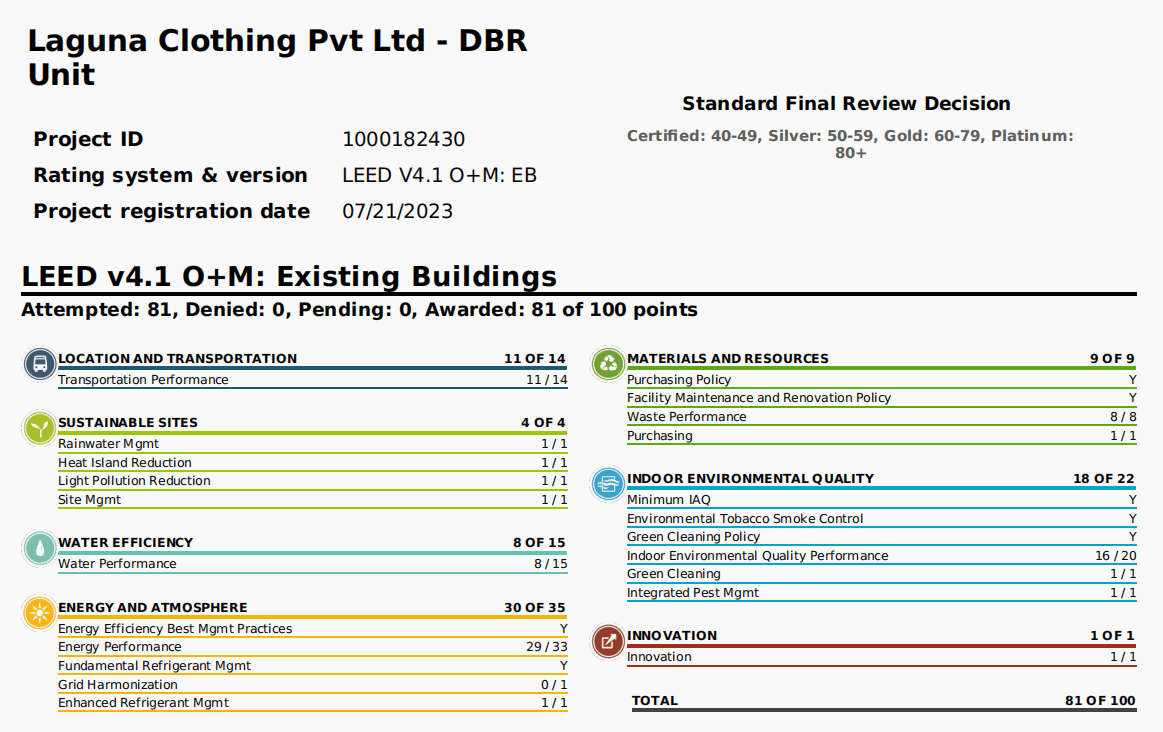
Task: Select the '4 OF 4' section score
Action: [543, 423]
